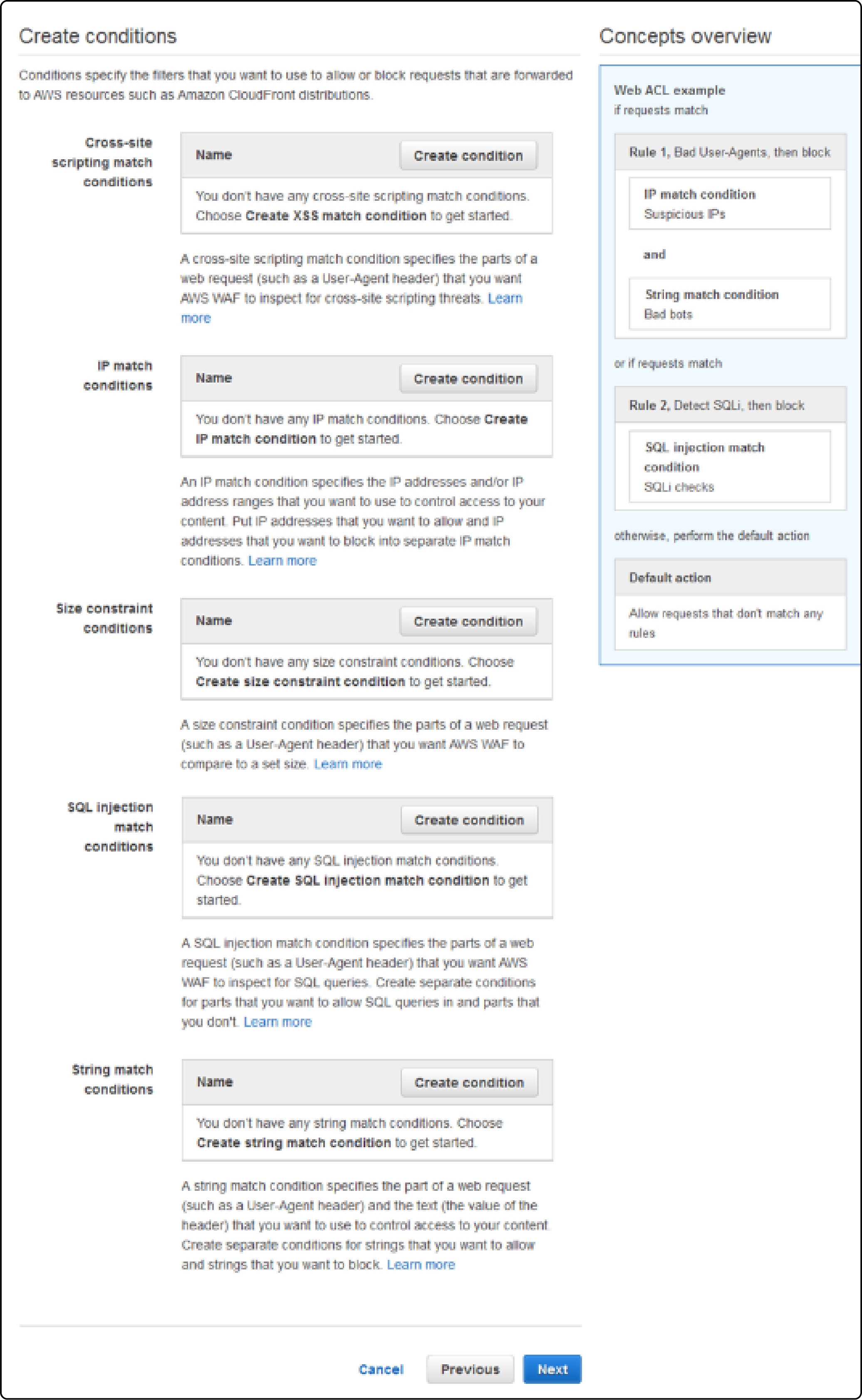Select Rule 1 Bad User-Agents header
The height and width of the screenshot is (1400, 862).
(730, 153)
